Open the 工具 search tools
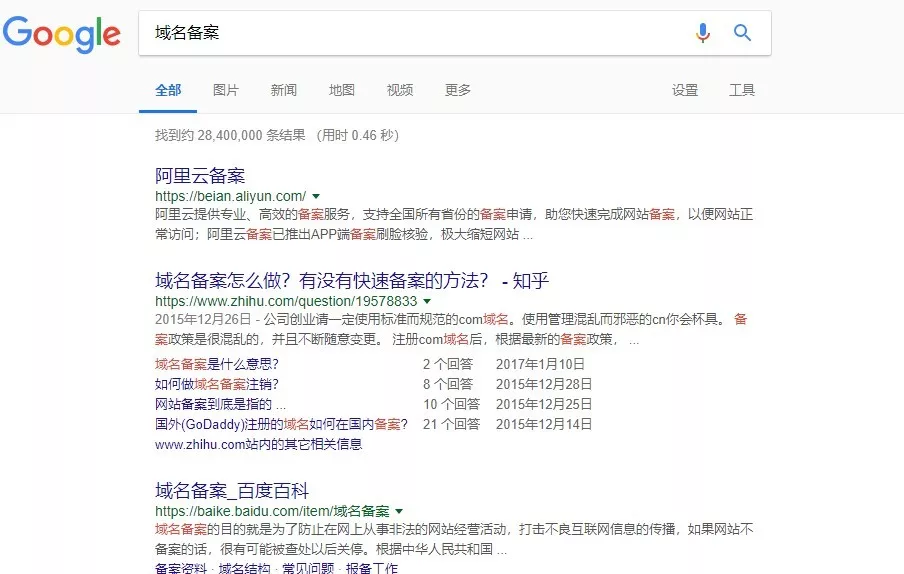The width and height of the screenshot is (904, 574). pyautogui.click(x=741, y=90)
